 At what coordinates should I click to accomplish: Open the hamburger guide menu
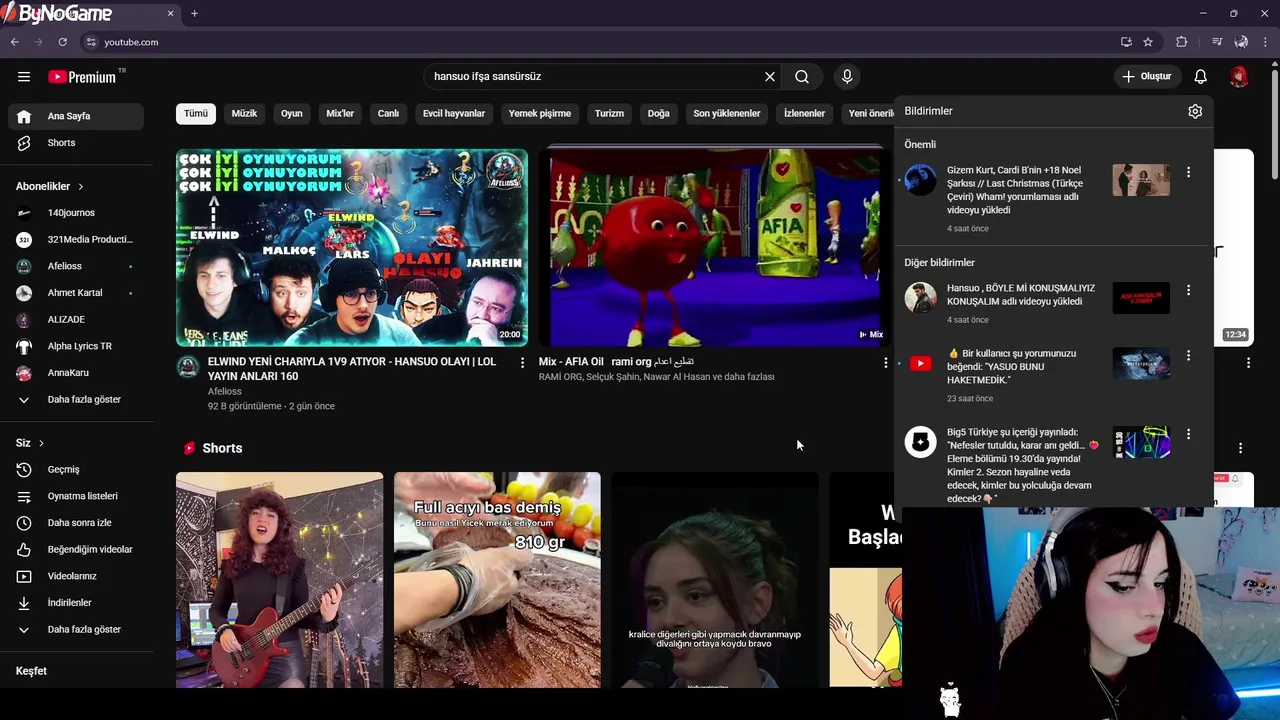pos(24,77)
